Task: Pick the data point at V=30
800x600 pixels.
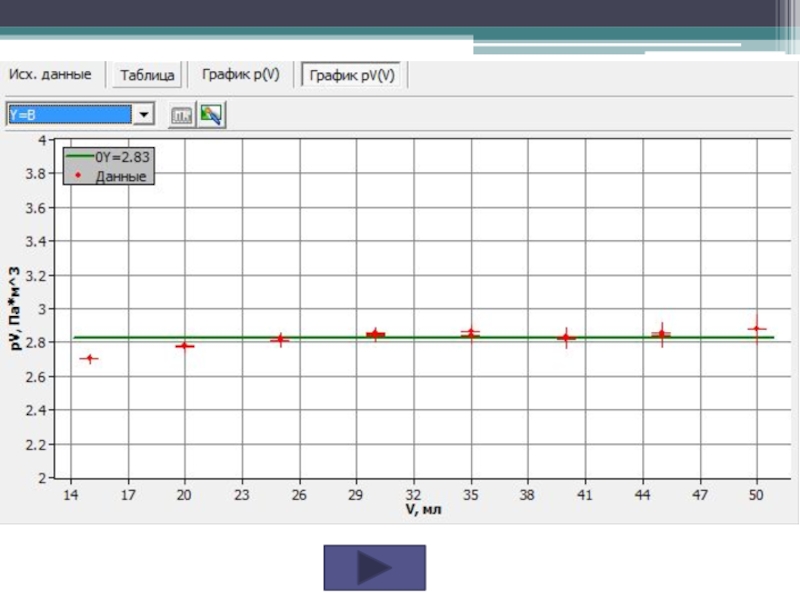Action: tap(376, 334)
